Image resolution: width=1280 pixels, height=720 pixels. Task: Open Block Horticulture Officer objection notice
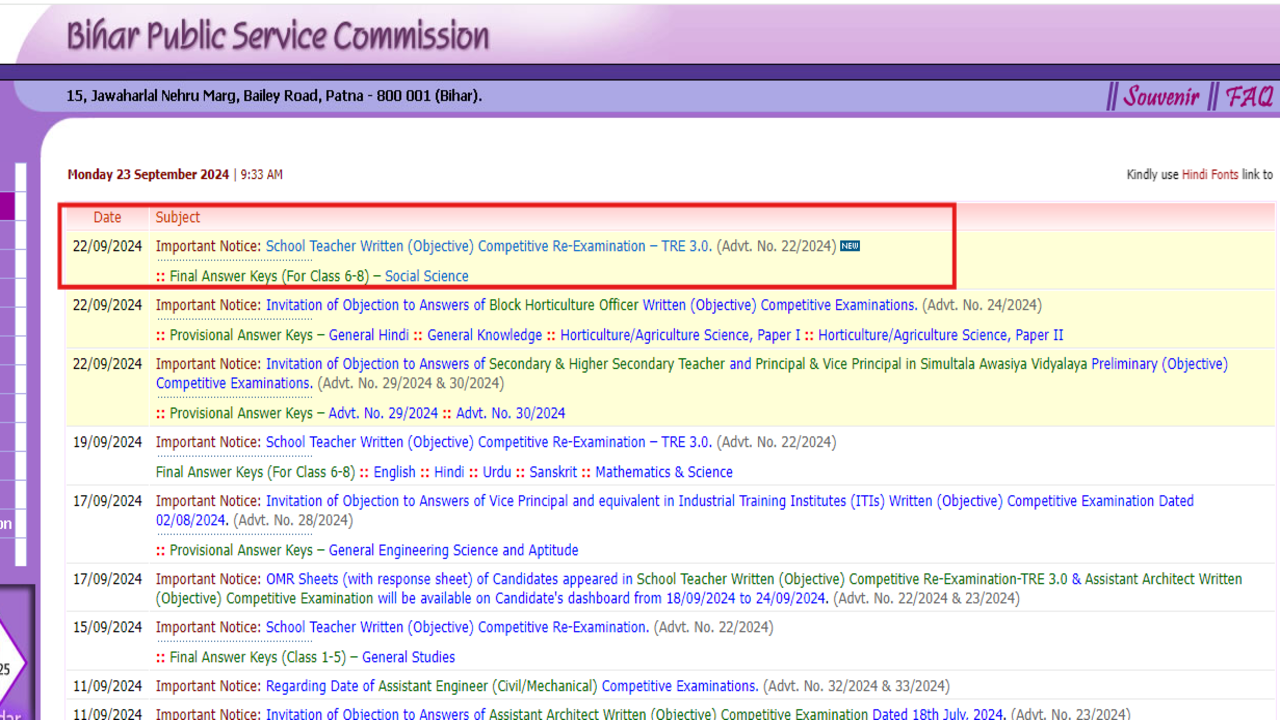click(591, 305)
